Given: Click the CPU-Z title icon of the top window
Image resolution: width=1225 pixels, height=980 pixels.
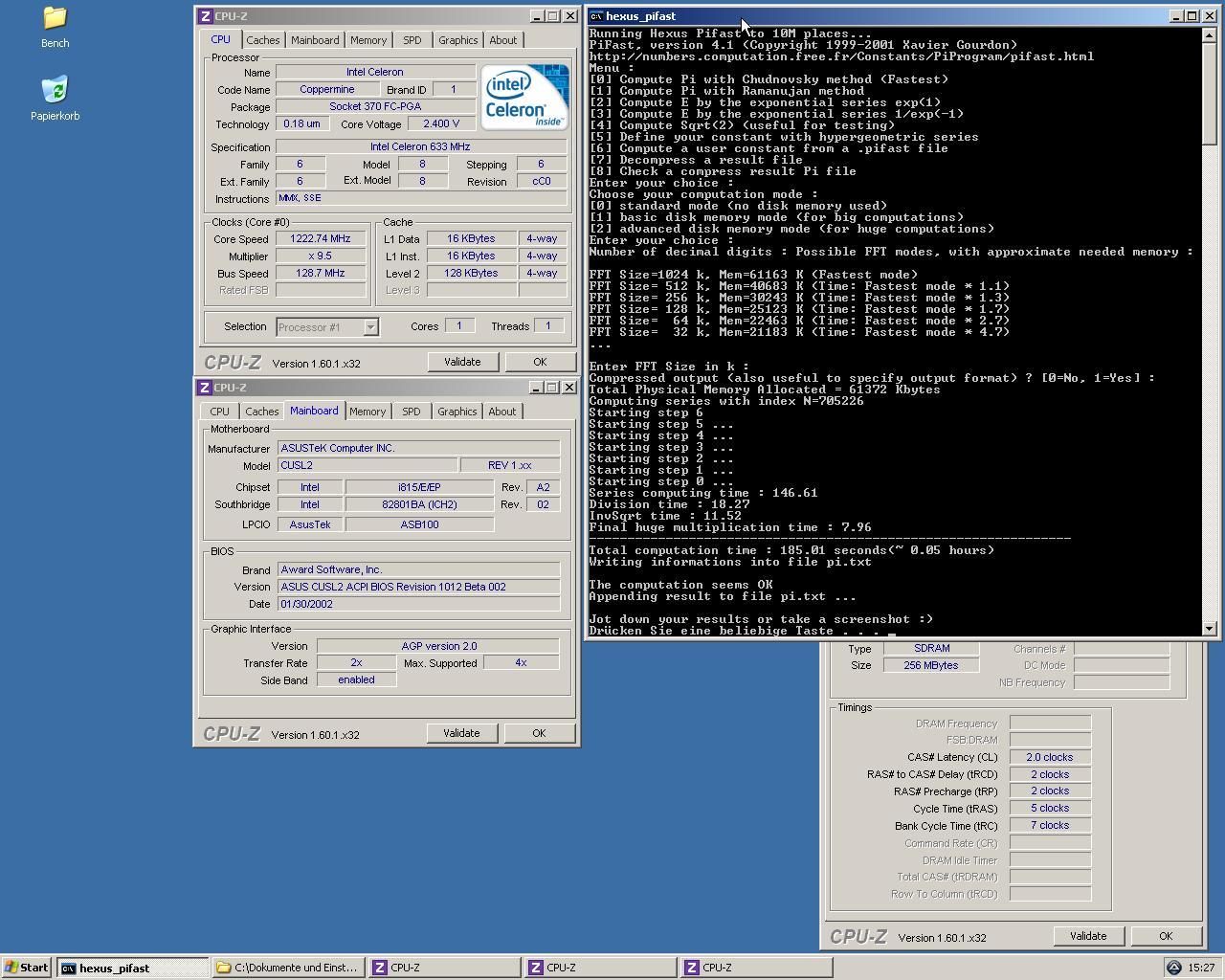Looking at the screenshot, I should click(x=205, y=16).
